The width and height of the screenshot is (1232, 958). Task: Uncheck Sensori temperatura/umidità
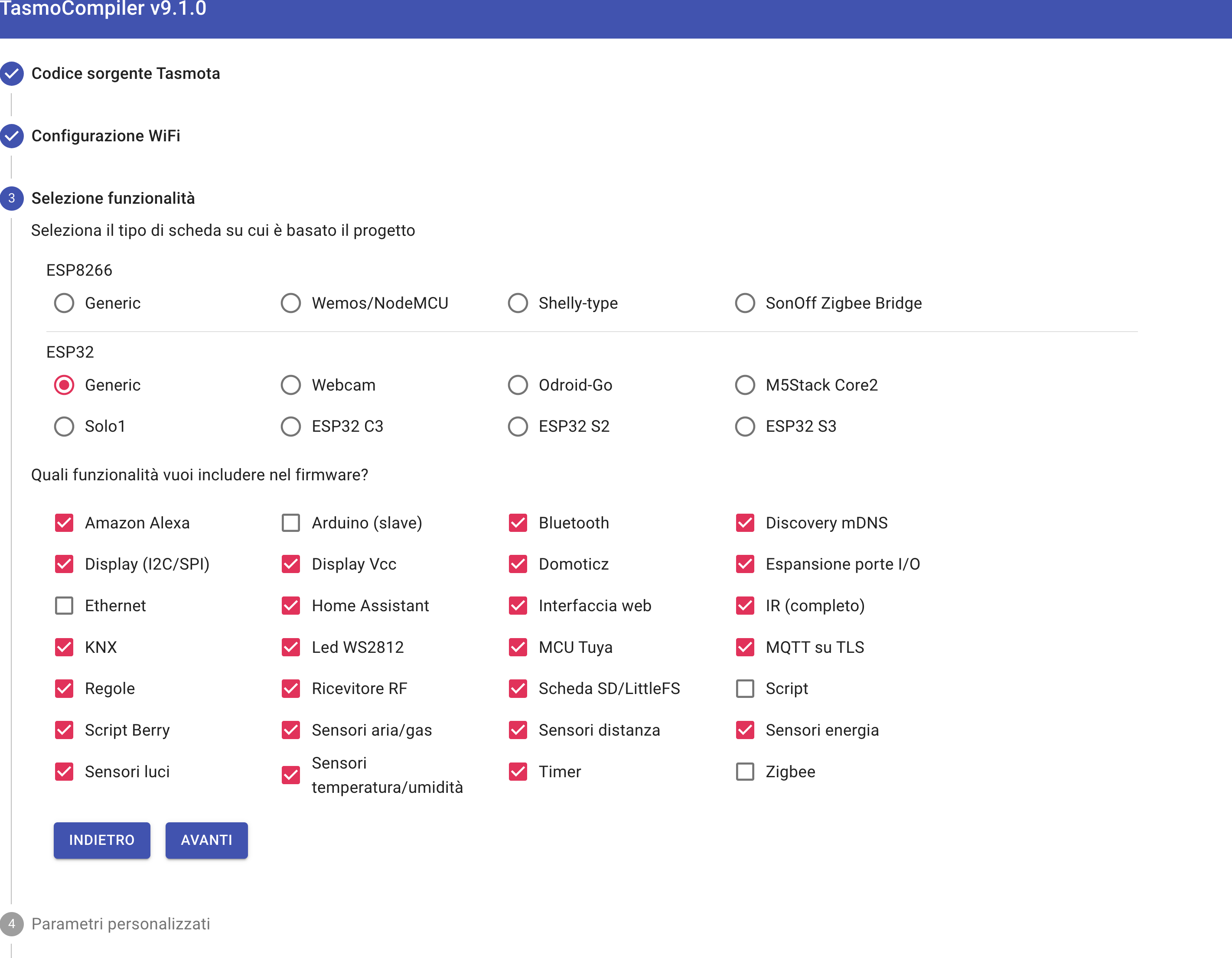(290, 775)
